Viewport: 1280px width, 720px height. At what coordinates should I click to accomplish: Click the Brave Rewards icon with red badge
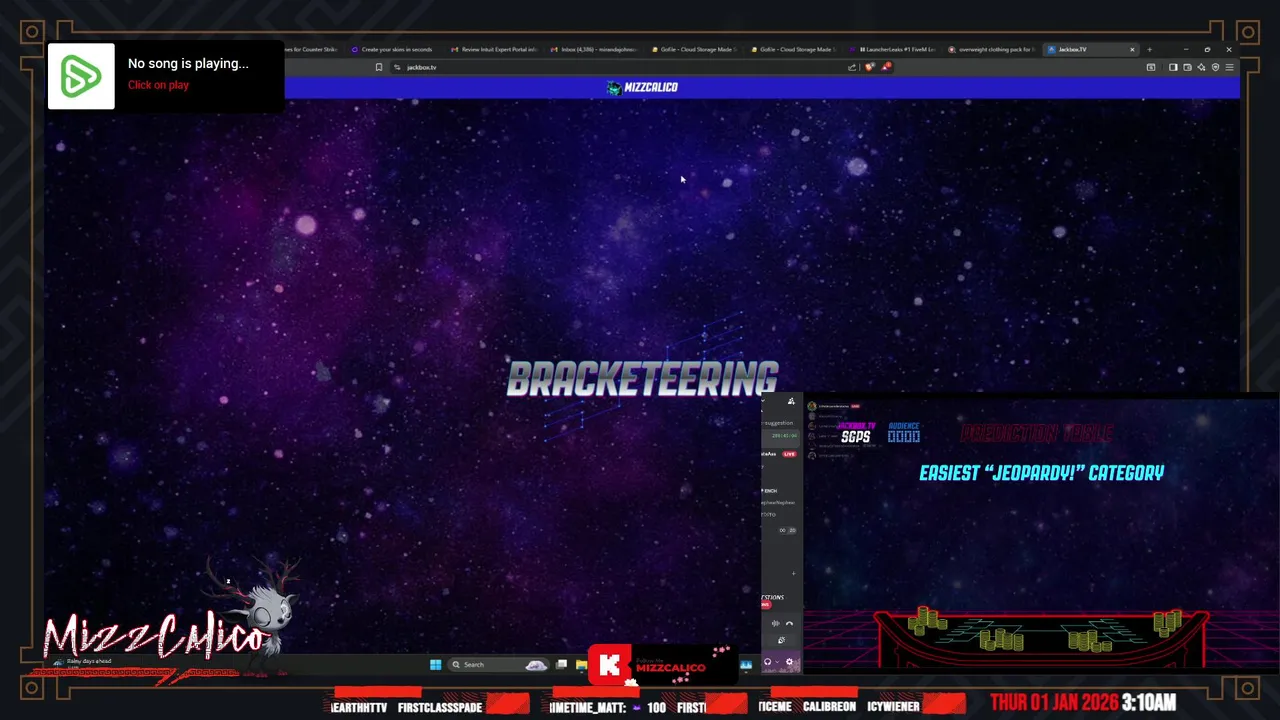886,67
